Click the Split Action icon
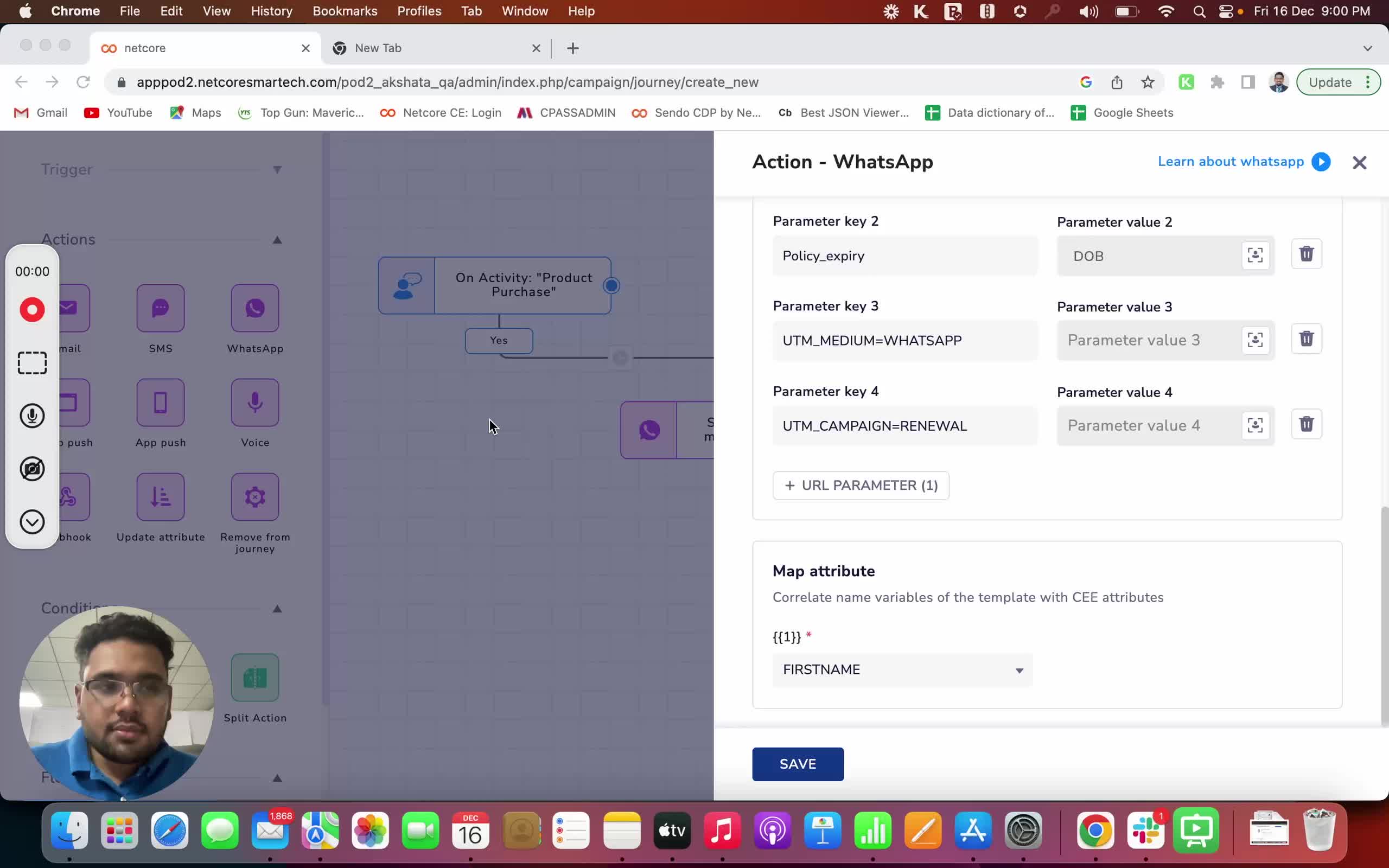This screenshot has height=868, width=1389. click(x=255, y=678)
